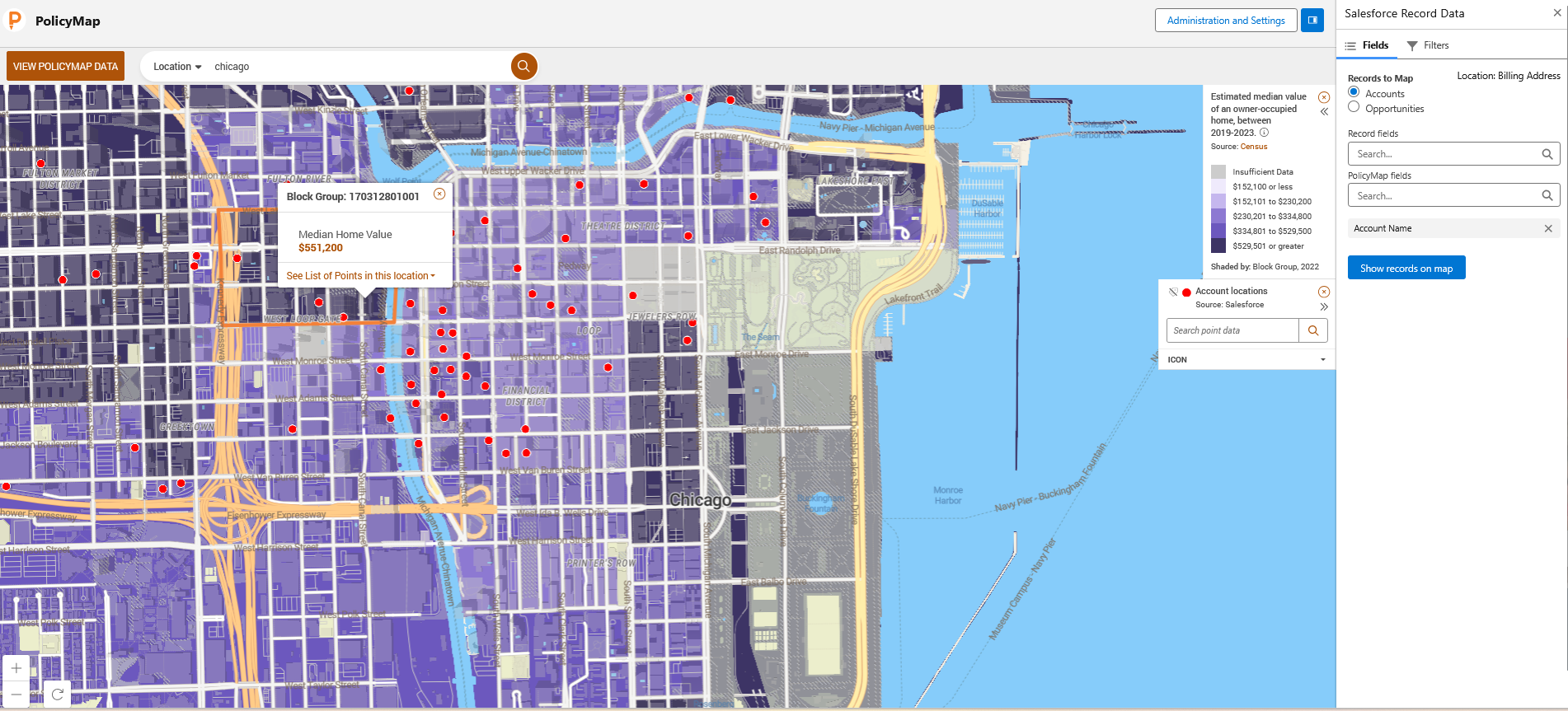Image resolution: width=1568 pixels, height=711 pixels.
Task: Click the orange location search magnifier button
Action: [x=523, y=66]
